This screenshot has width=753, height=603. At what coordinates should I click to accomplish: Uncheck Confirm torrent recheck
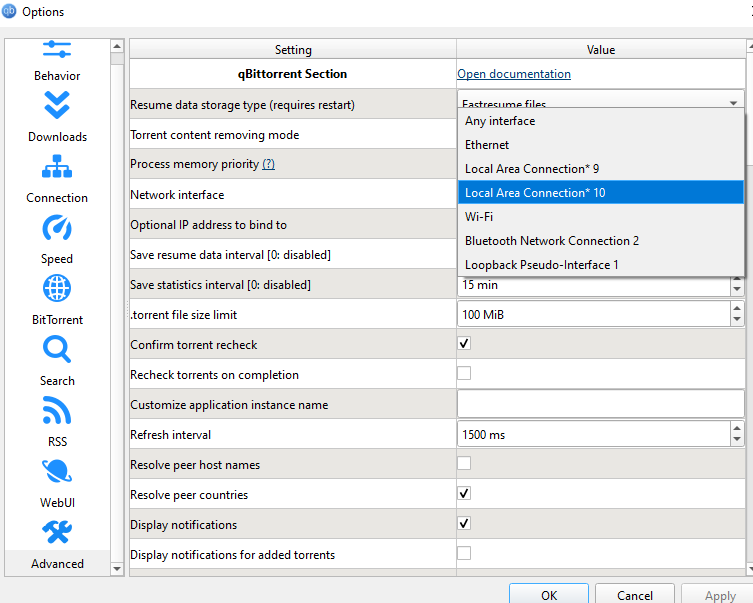click(464, 343)
